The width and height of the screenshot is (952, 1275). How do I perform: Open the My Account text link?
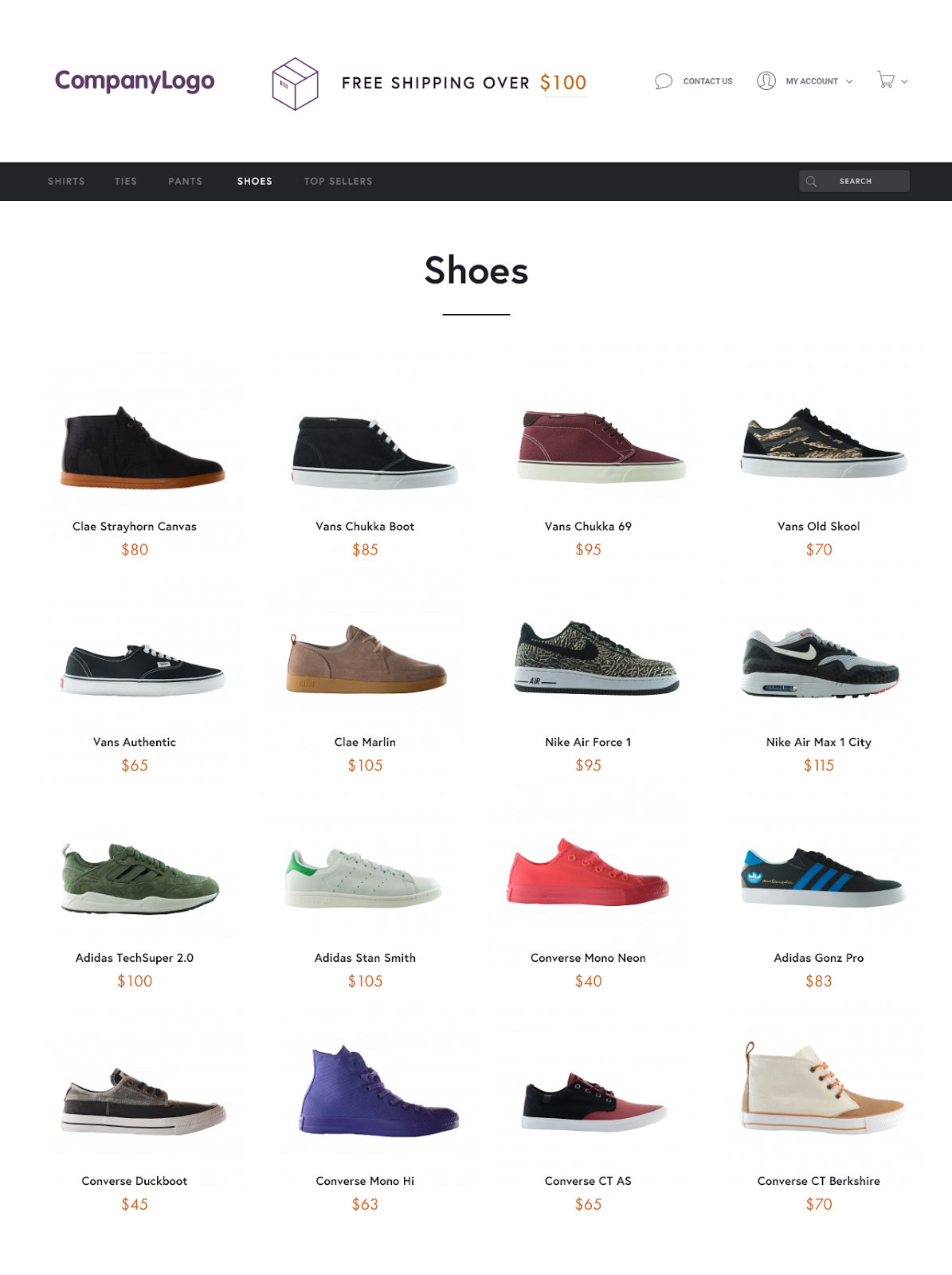click(812, 81)
